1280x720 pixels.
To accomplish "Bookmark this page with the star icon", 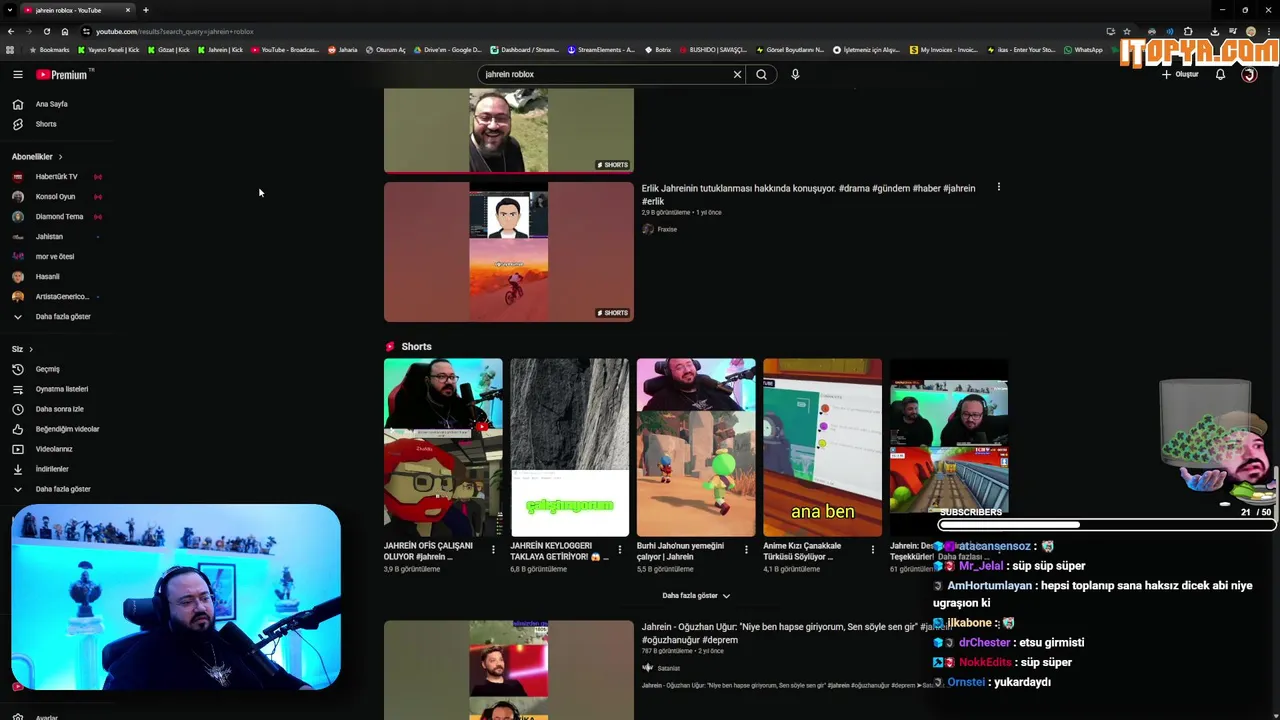I will 1127,31.
